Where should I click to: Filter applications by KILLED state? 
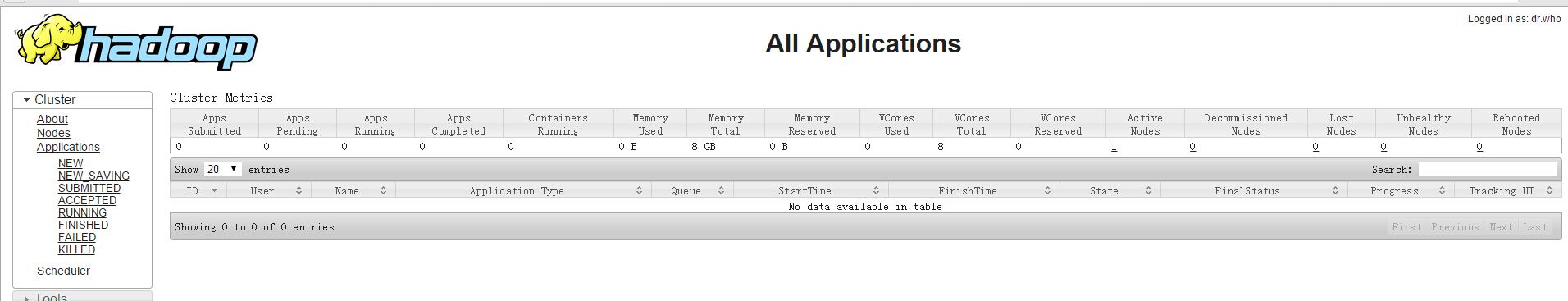[x=76, y=249]
